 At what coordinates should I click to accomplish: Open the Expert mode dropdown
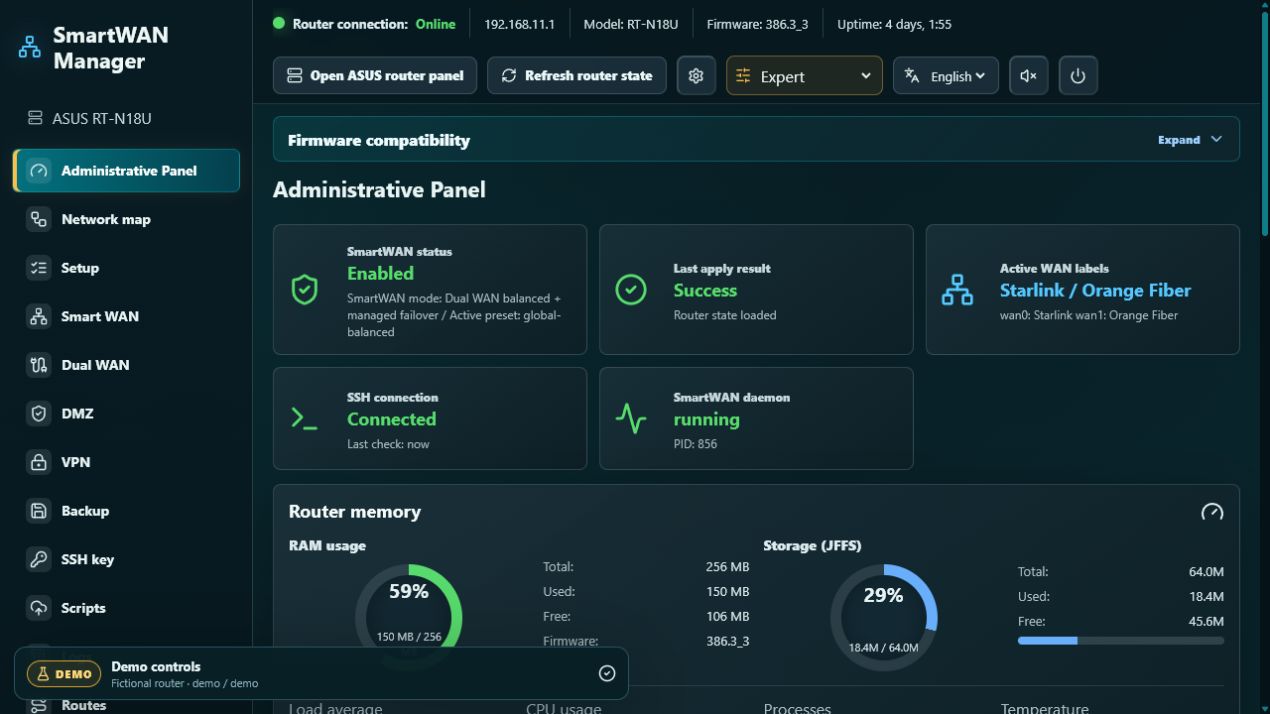pyautogui.click(x=804, y=76)
